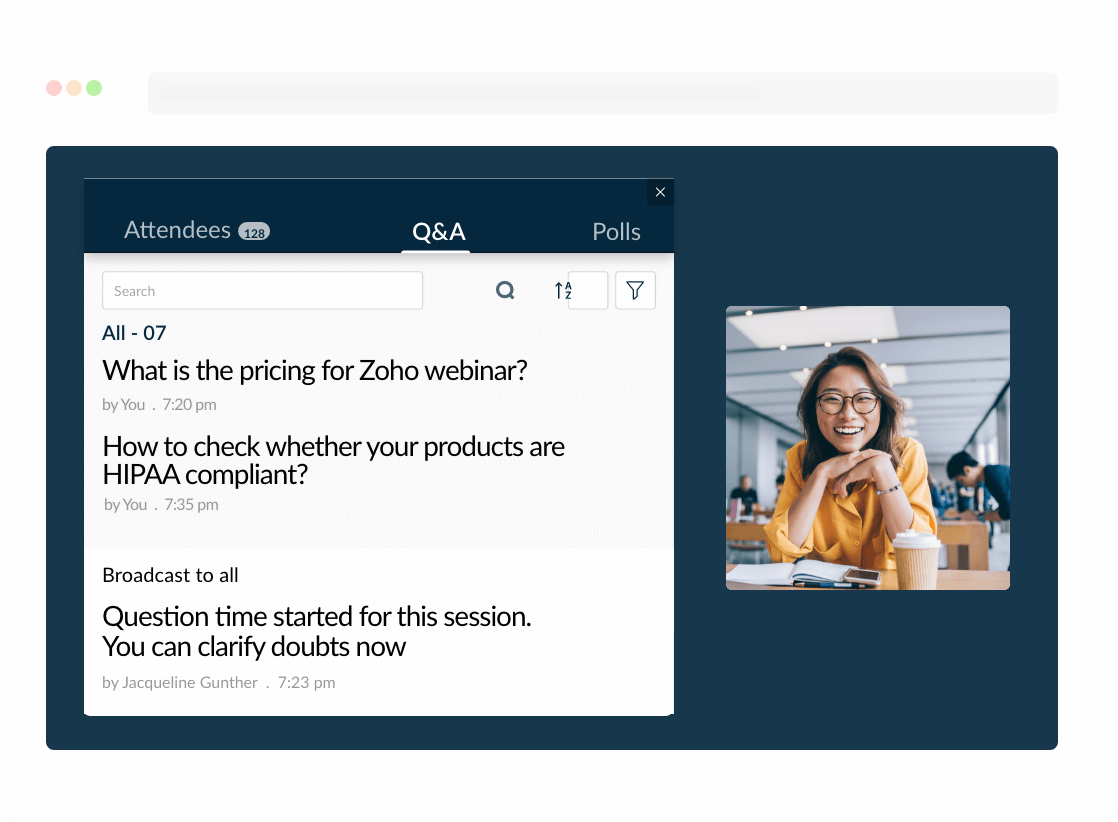Open the Polls tab

pos(616,232)
